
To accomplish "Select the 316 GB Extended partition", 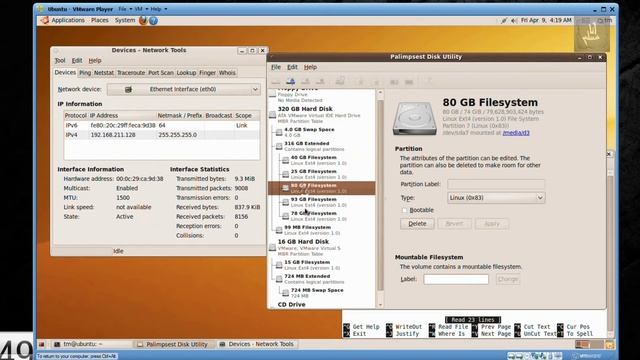I will pyautogui.click(x=314, y=146).
